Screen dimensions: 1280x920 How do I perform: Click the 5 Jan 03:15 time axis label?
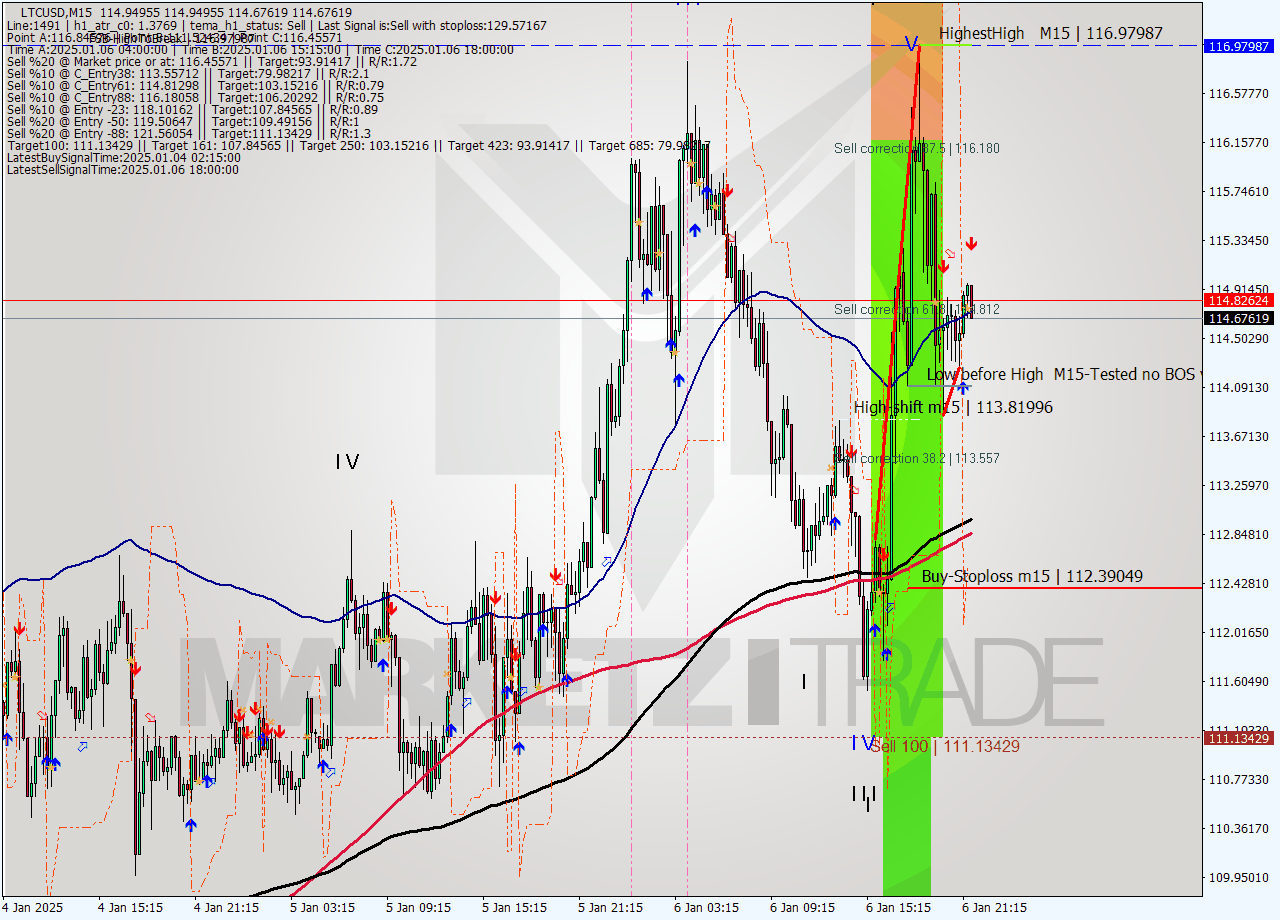(322, 908)
